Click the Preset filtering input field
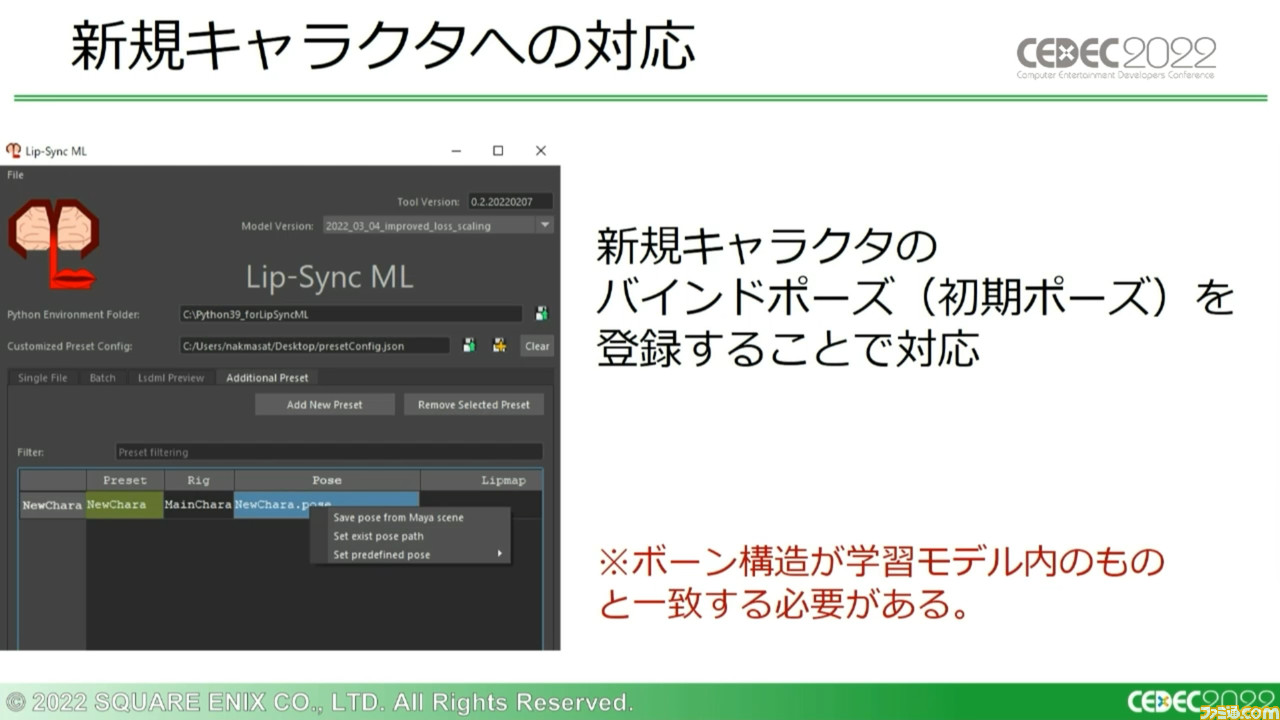1280x720 pixels. [329, 452]
